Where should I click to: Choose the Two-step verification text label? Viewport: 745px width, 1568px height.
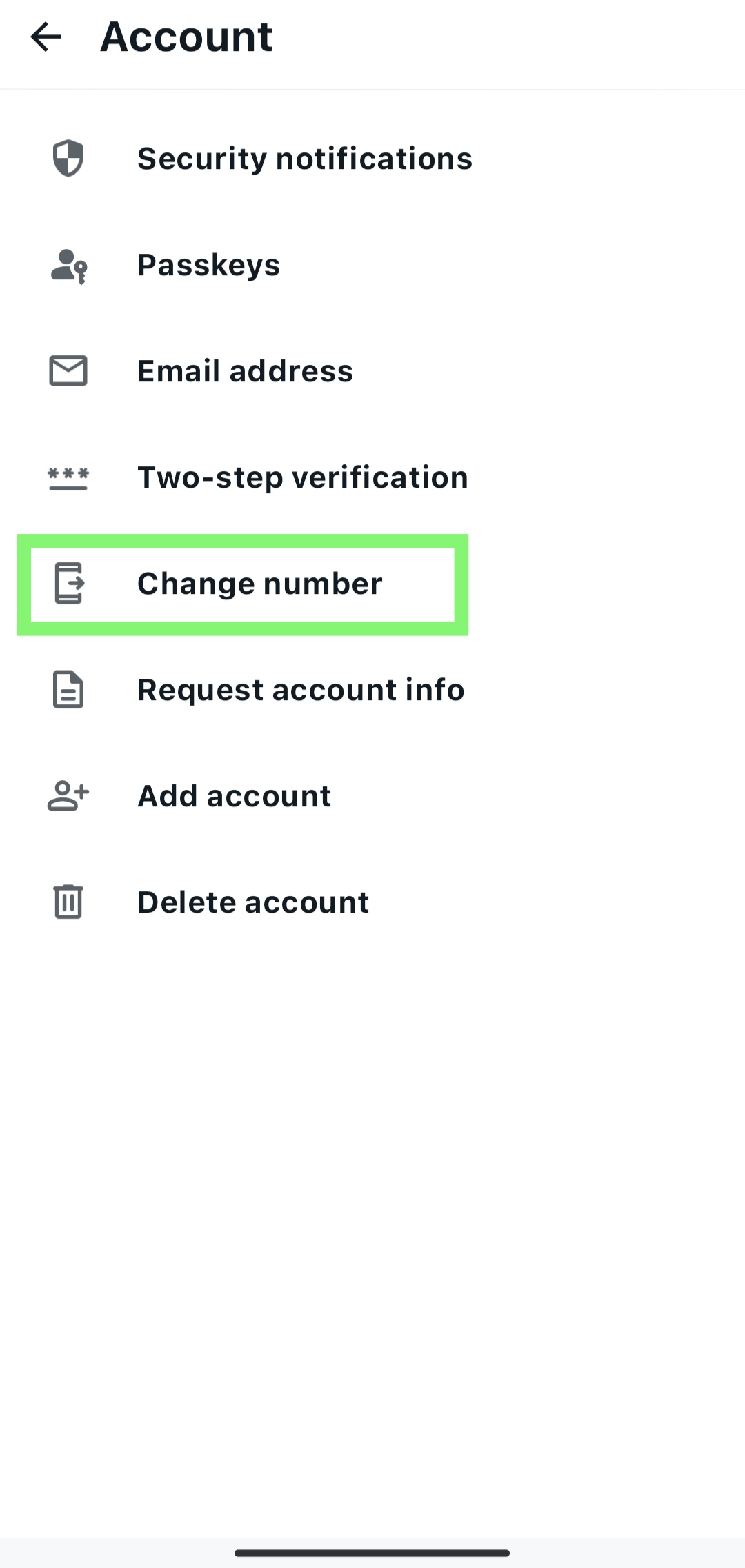tap(302, 477)
